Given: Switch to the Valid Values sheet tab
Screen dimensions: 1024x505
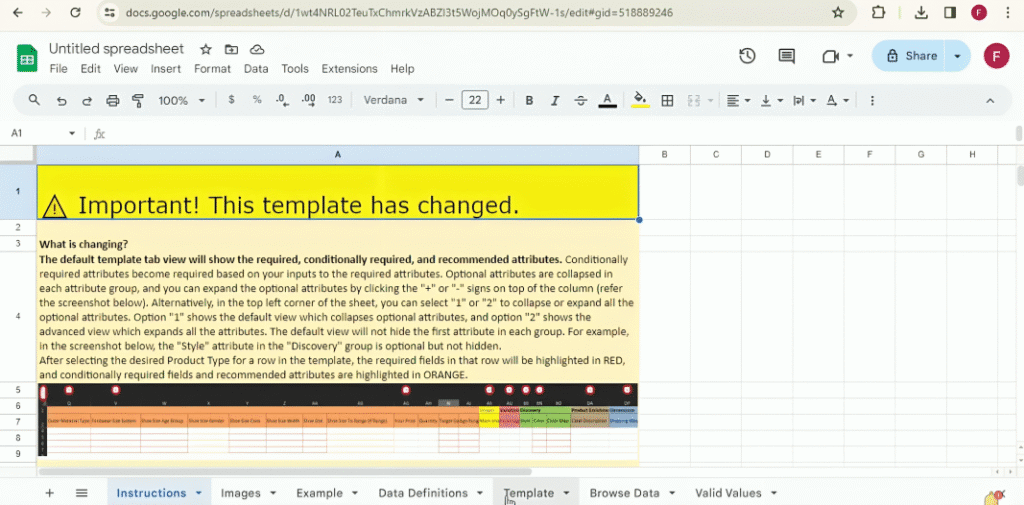Looking at the screenshot, I should [728, 493].
